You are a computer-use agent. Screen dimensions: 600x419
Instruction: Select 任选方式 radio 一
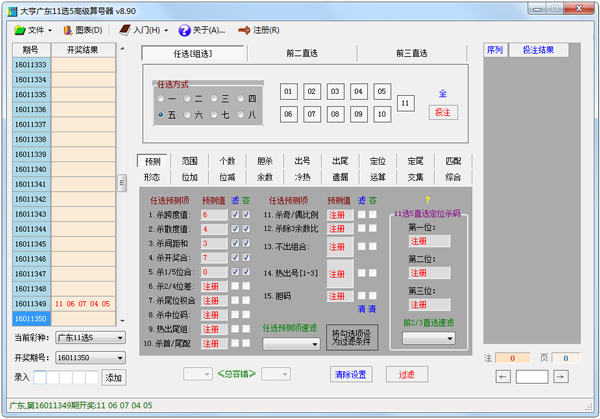coord(161,99)
